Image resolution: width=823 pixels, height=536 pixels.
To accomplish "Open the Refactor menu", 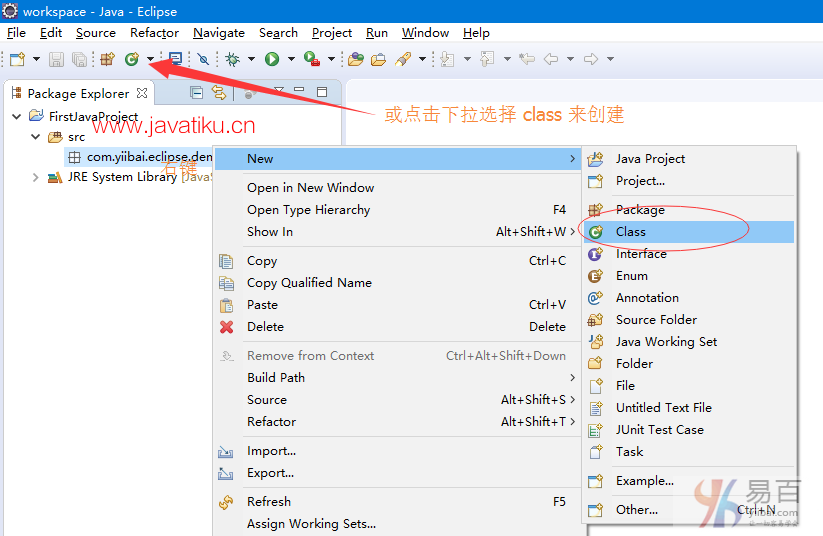I will (x=154, y=33).
